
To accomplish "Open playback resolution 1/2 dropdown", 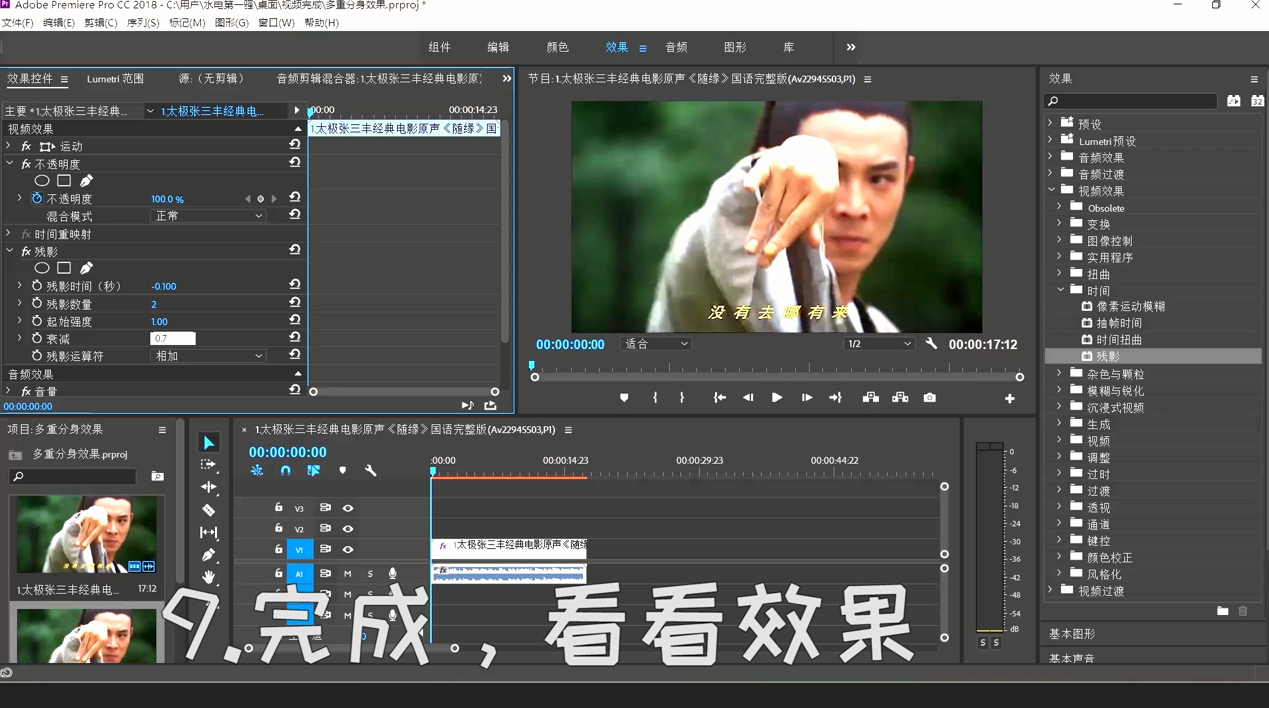I will coord(879,344).
